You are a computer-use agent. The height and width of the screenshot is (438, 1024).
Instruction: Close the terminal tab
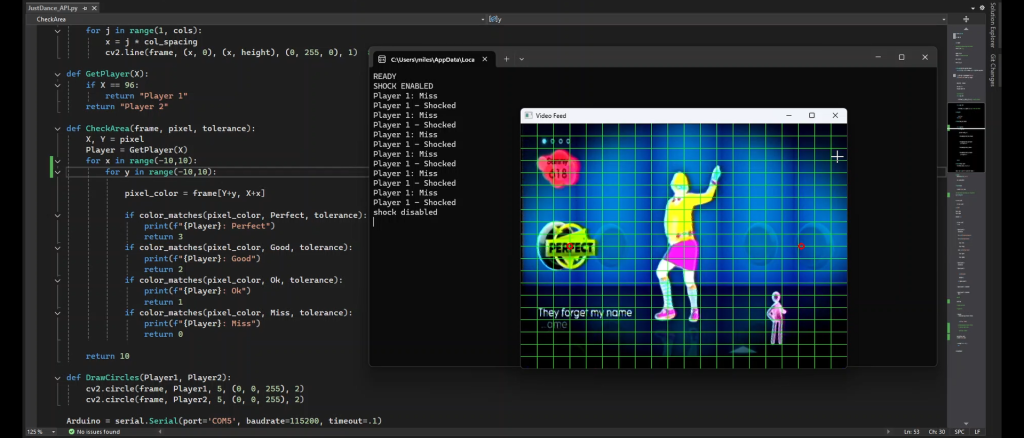point(486,59)
